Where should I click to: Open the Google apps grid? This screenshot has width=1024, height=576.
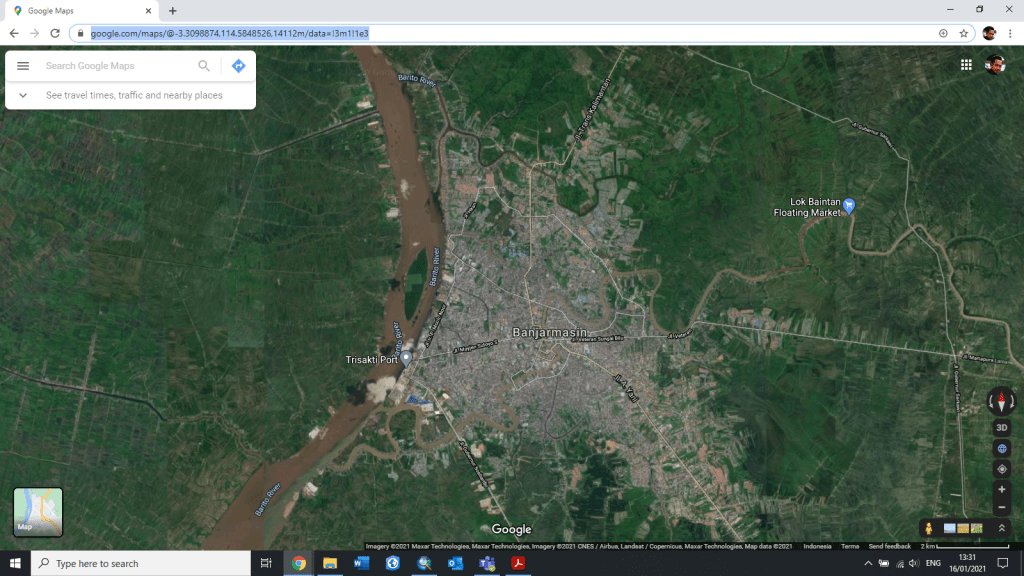966,65
